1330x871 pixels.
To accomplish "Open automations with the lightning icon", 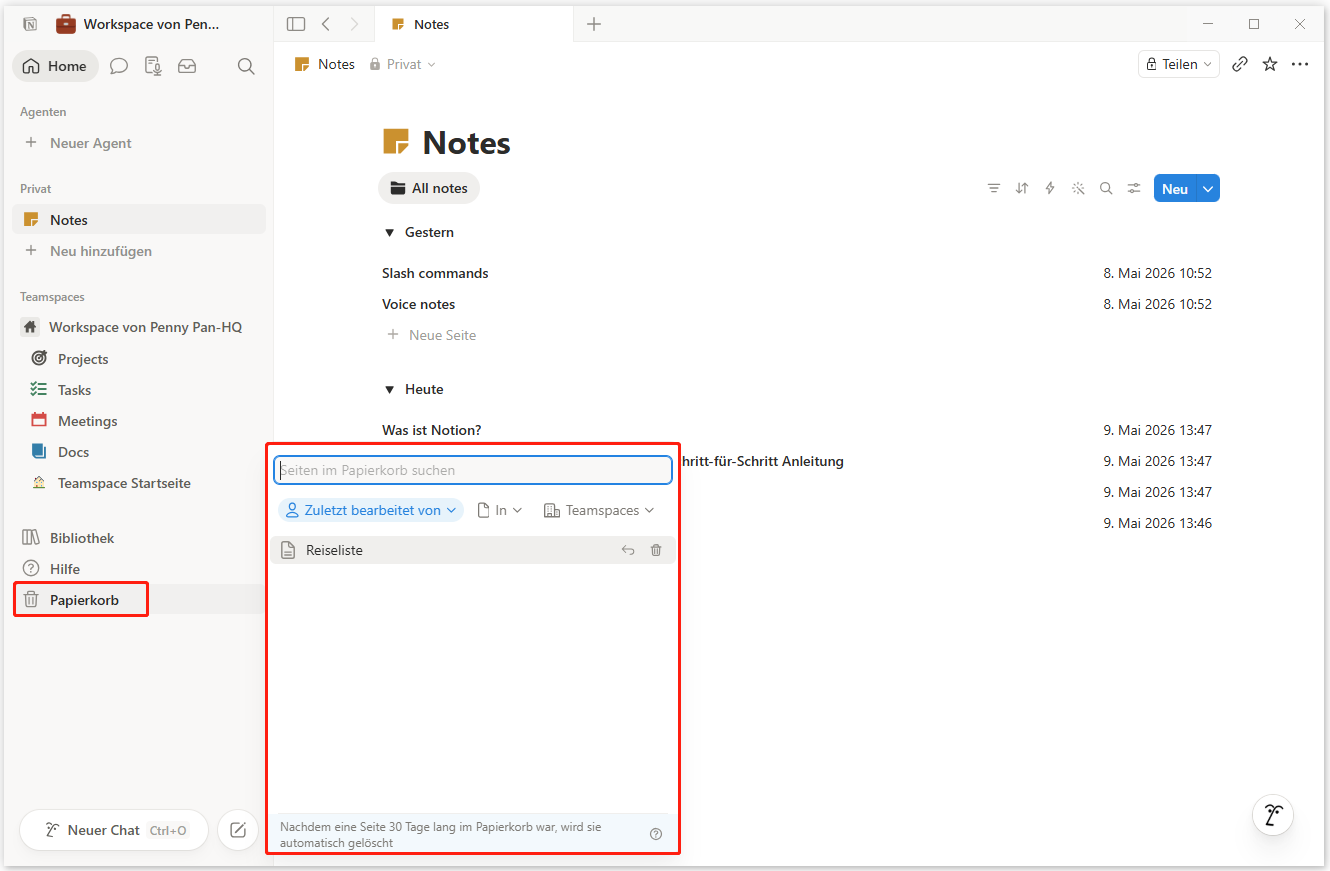I will click(x=1050, y=188).
